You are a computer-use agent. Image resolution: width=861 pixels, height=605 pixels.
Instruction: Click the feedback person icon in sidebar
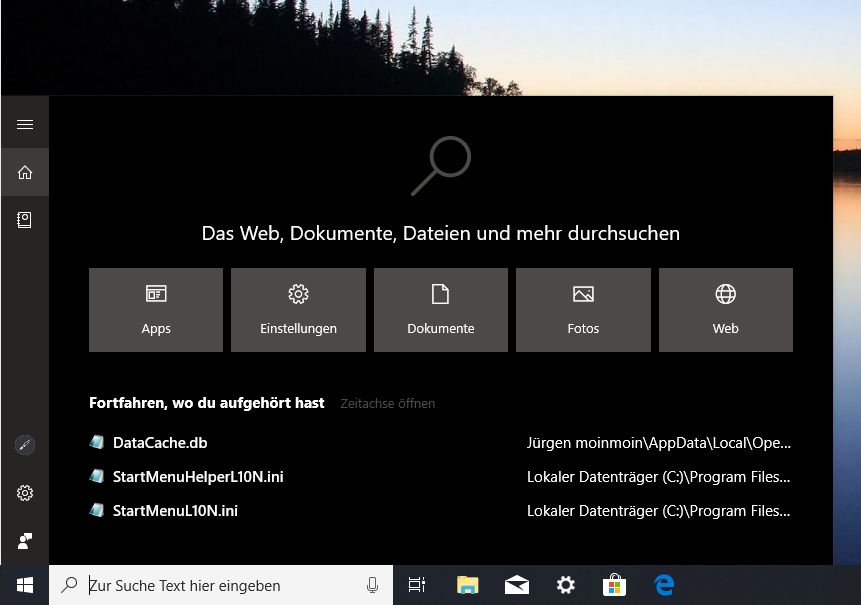25,541
